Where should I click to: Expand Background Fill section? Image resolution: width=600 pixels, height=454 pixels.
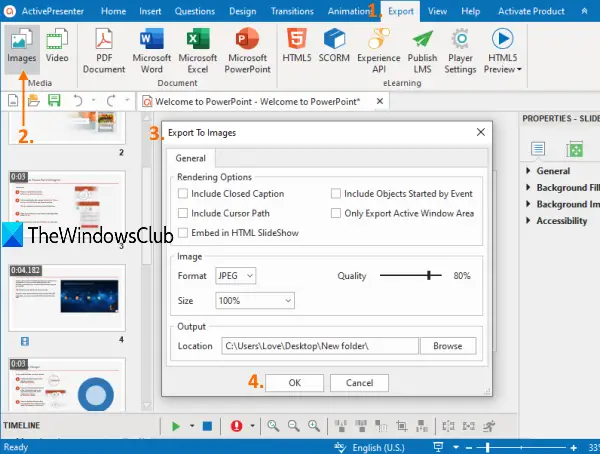(528, 188)
